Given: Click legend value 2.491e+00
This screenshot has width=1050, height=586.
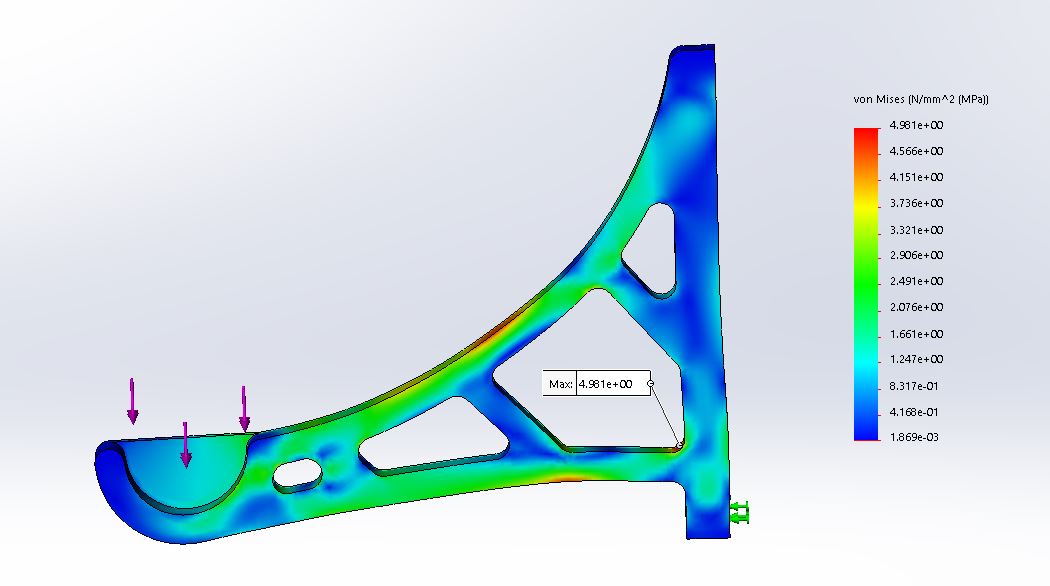Looking at the screenshot, I should coord(916,281).
